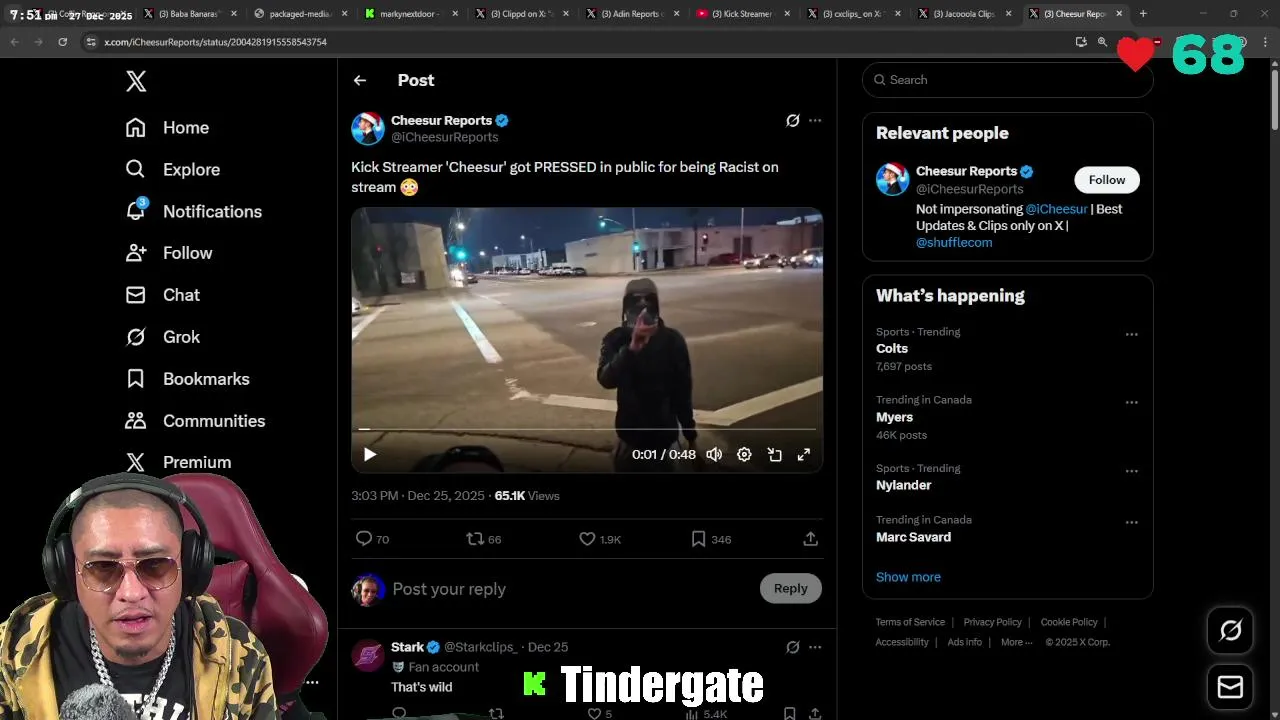Screen dimensions: 1280x720
Task: Follow Cheesur Reports
Action: click(1107, 180)
